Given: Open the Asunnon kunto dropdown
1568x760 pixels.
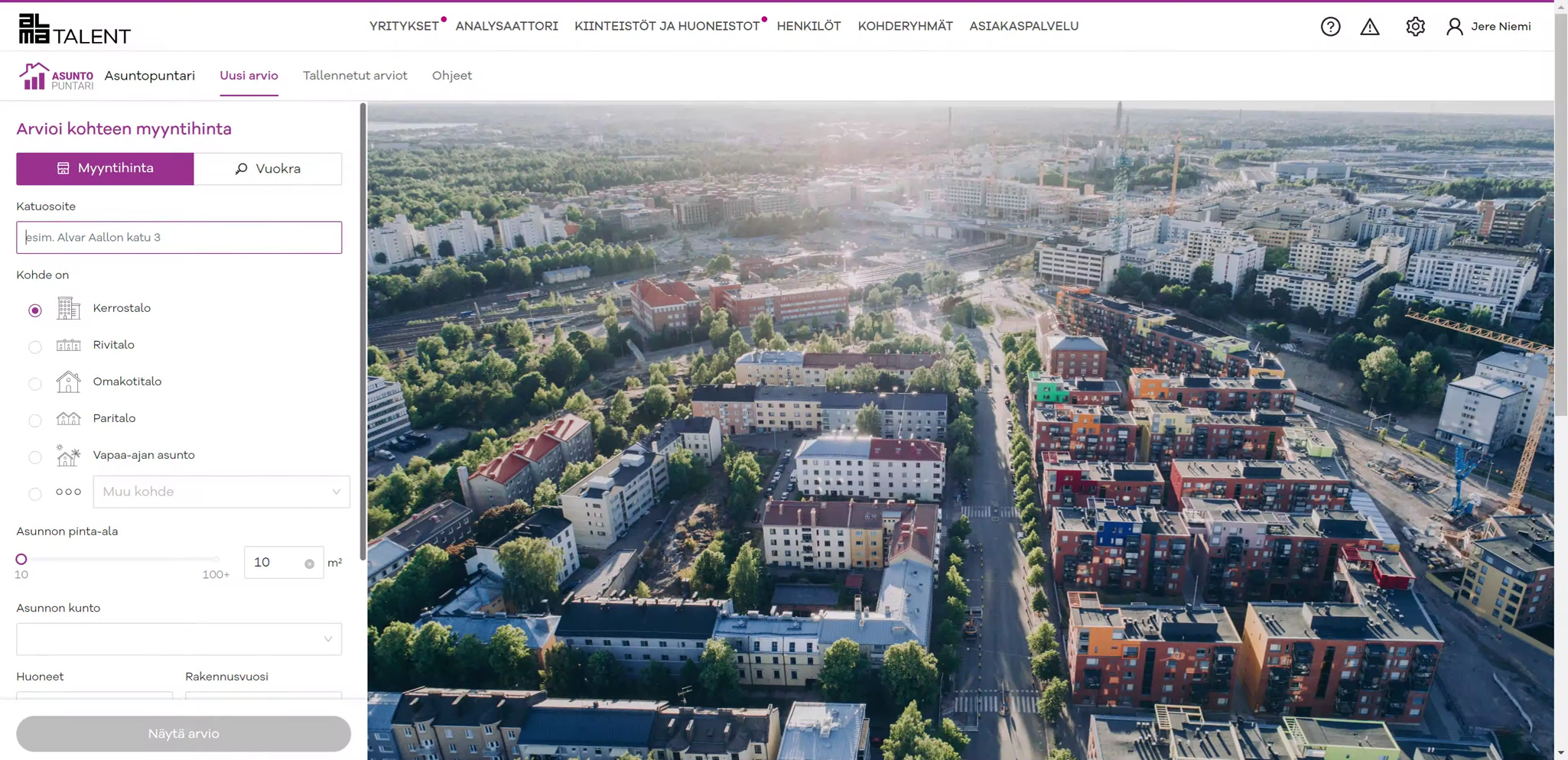Looking at the screenshot, I should [x=179, y=639].
